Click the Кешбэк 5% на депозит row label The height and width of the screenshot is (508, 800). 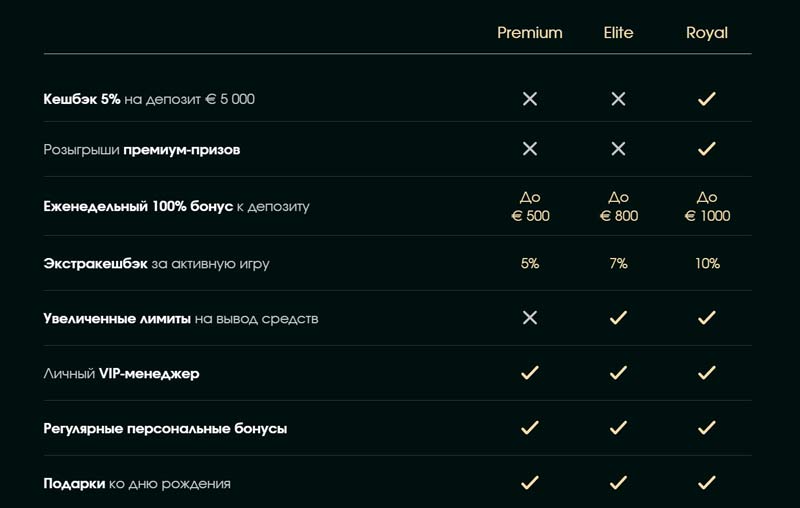tap(149, 99)
